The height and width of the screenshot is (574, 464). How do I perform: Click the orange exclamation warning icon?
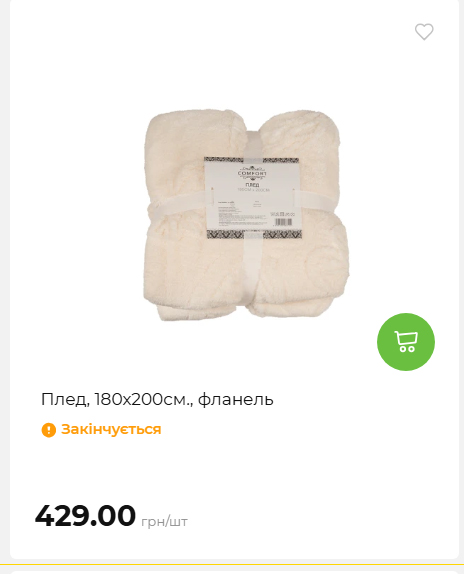tap(49, 430)
